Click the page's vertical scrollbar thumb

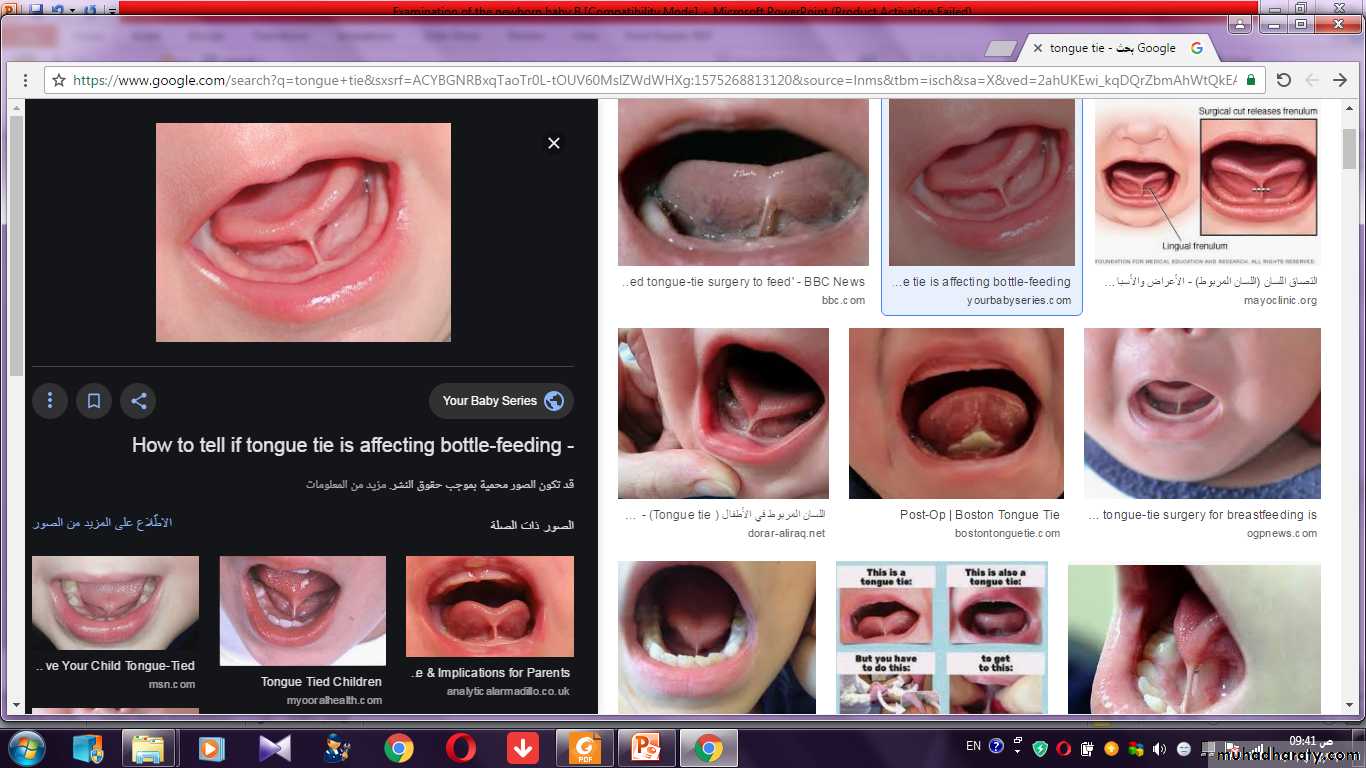click(1349, 150)
